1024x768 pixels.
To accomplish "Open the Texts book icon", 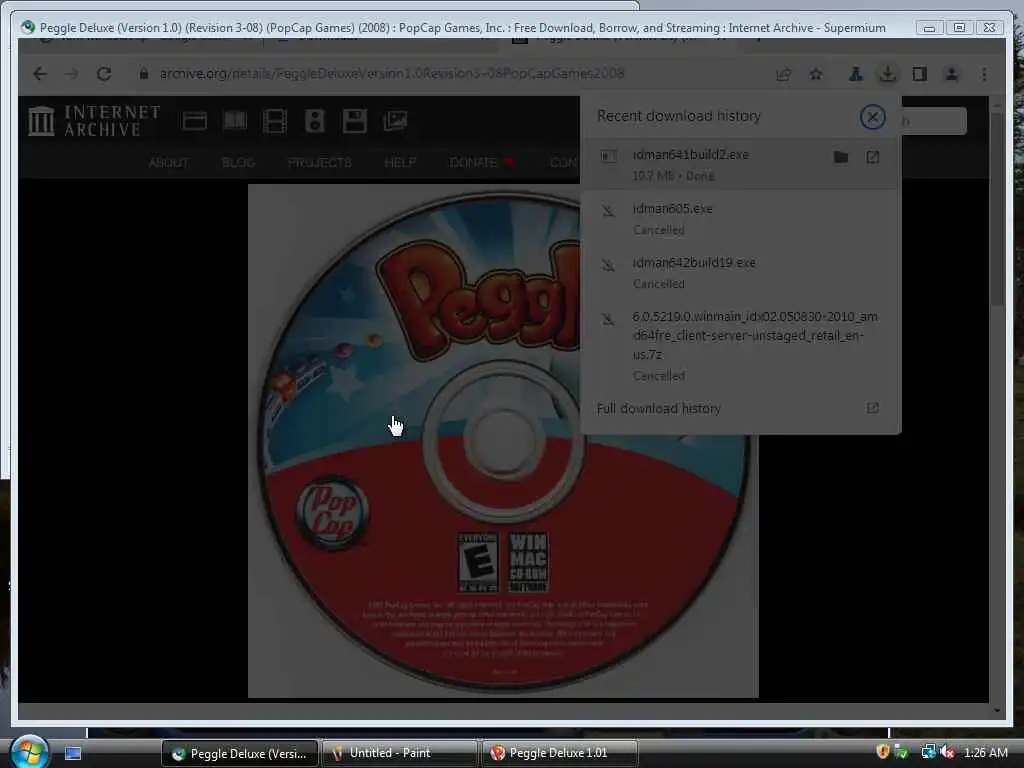I will (235, 121).
